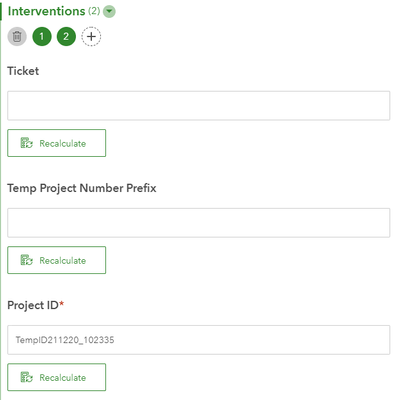Click the Project ID input with TempID211220_102335
397x400 pixels.
pos(199,340)
